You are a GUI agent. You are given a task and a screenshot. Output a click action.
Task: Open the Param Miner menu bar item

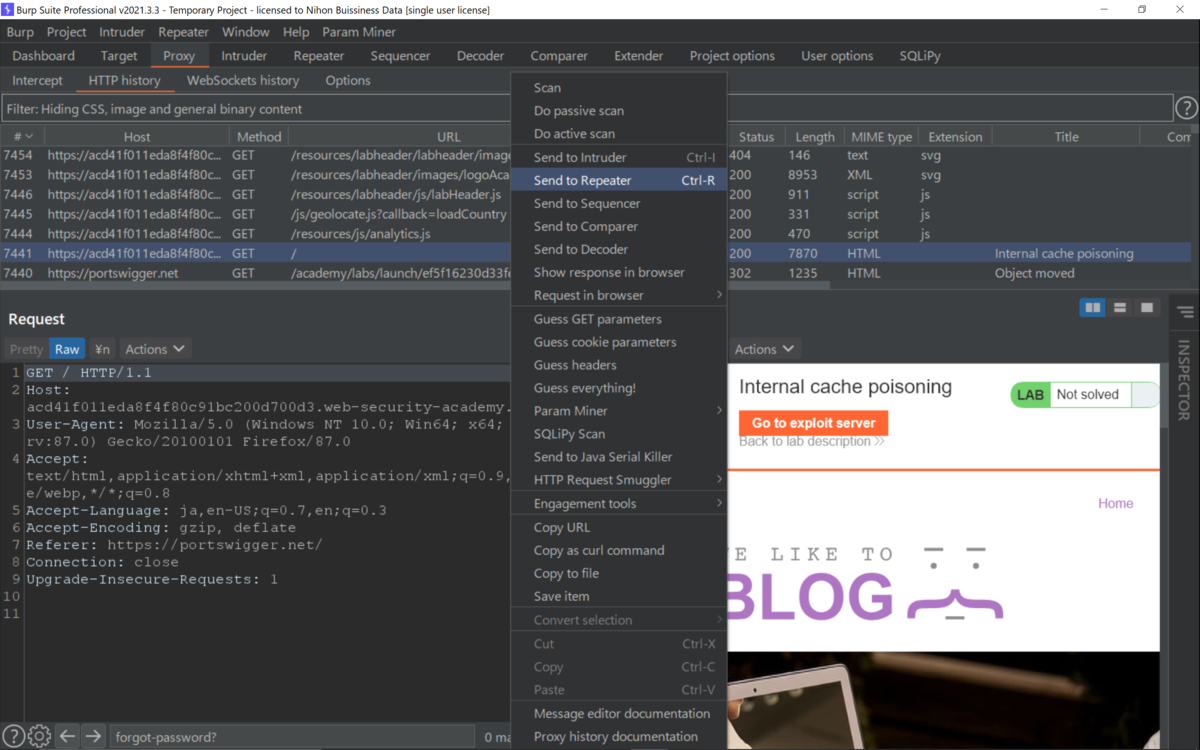coord(359,32)
